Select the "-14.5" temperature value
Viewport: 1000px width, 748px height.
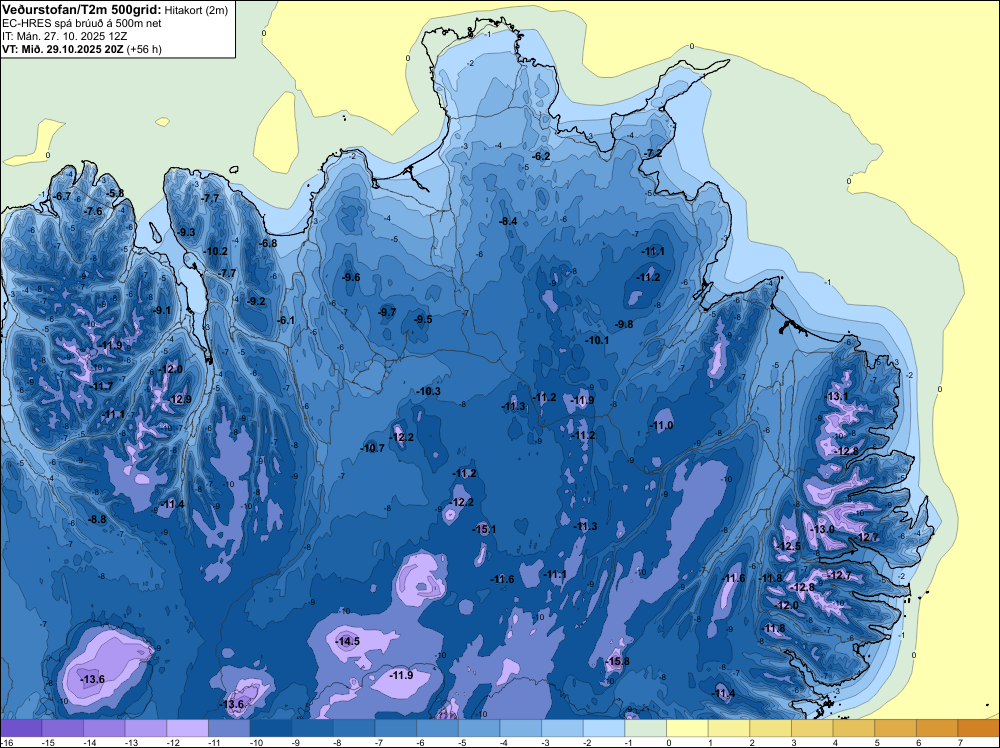pyautogui.click(x=348, y=642)
